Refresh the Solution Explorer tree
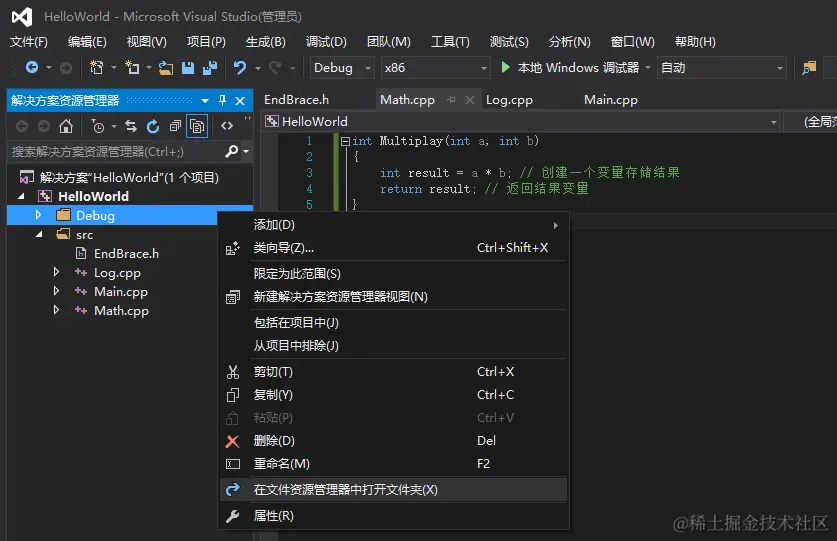 [153, 126]
